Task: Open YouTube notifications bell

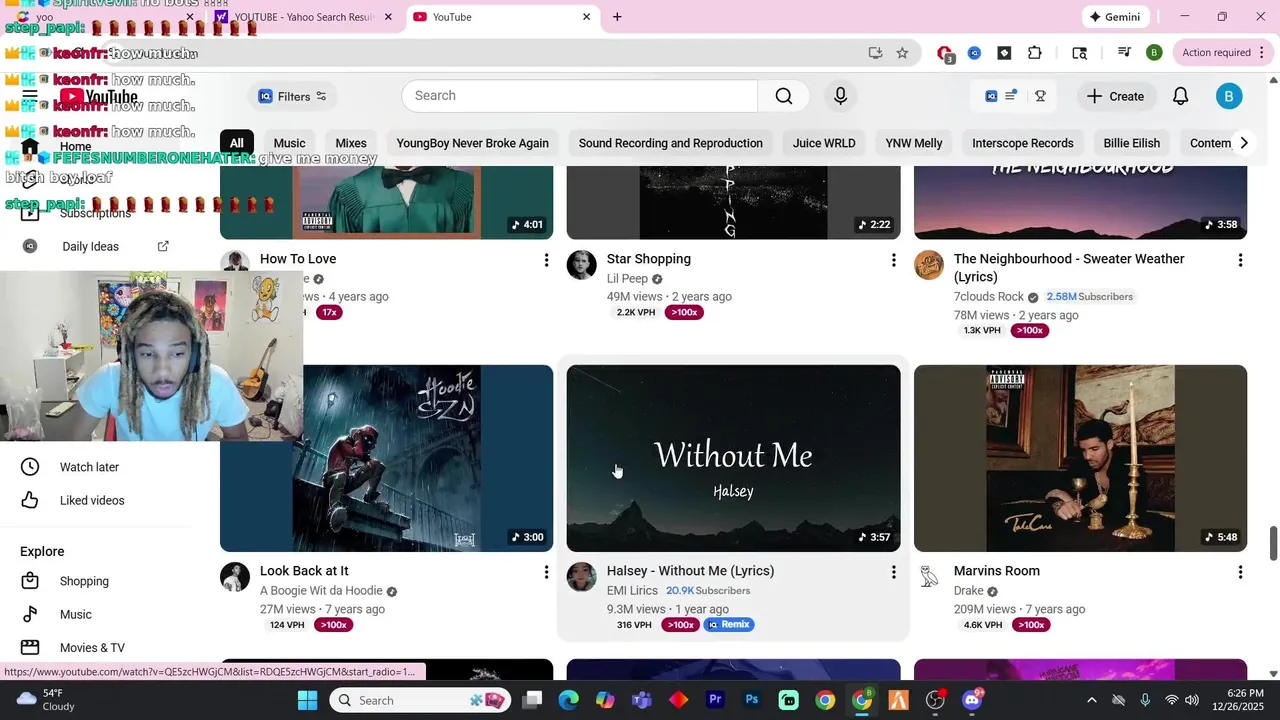Action: pyautogui.click(x=1180, y=96)
